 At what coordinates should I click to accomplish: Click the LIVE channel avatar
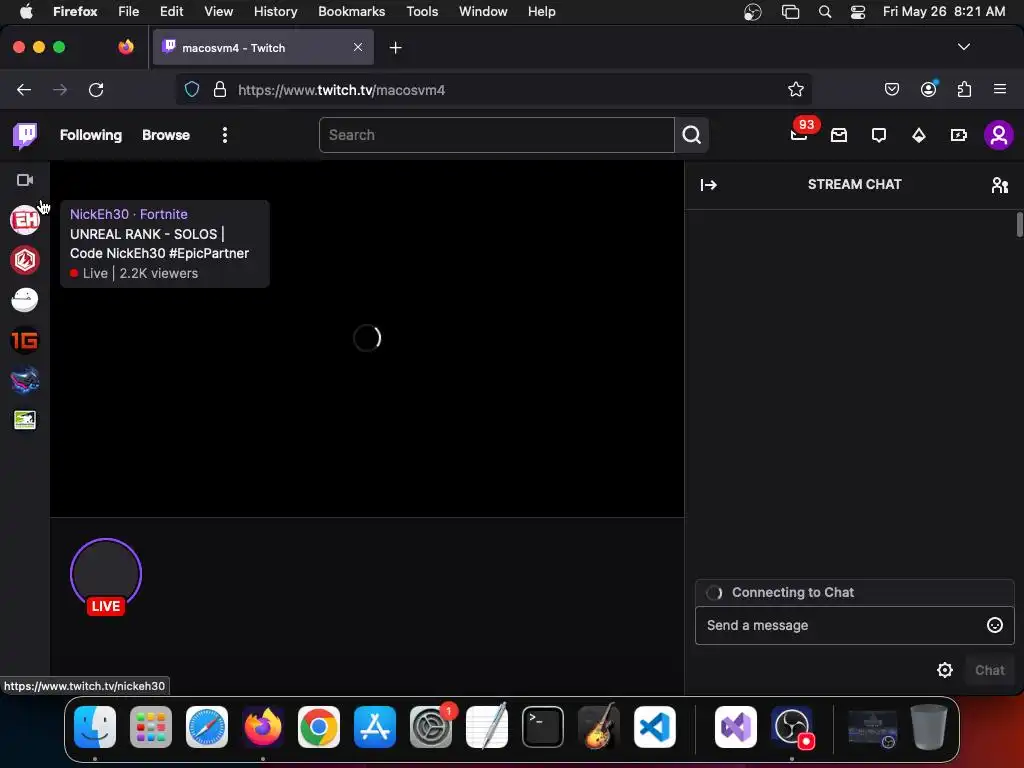pos(106,575)
